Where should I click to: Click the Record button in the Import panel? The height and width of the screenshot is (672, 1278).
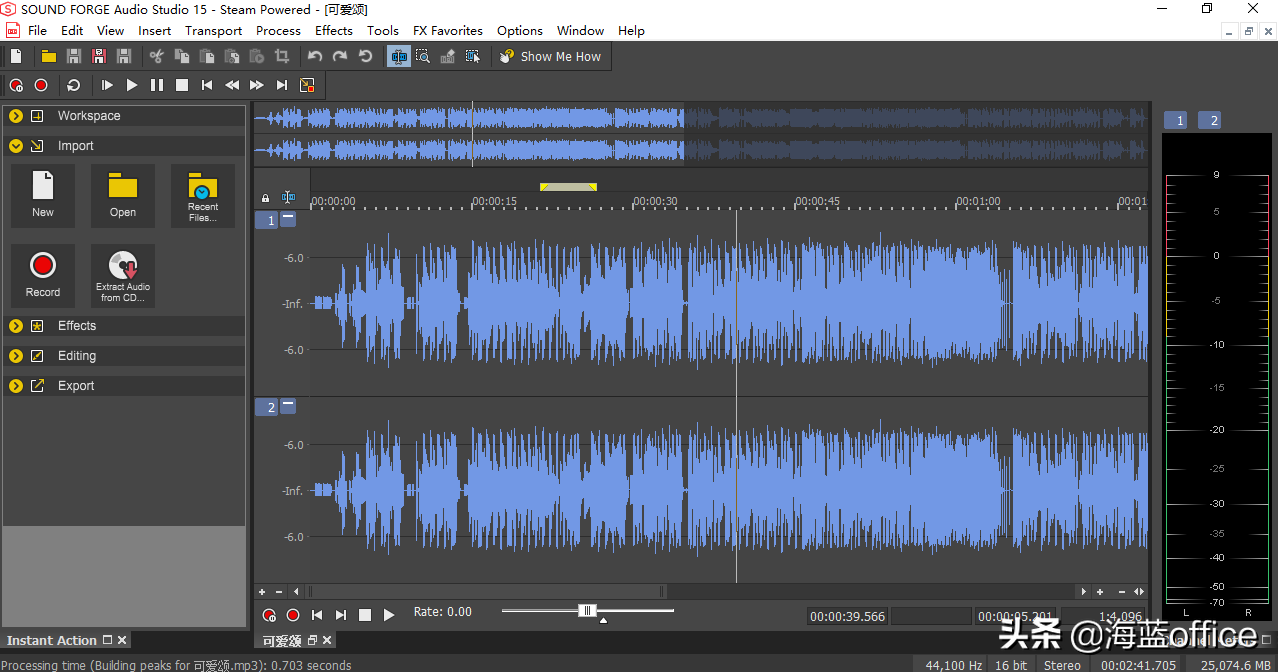(43, 275)
